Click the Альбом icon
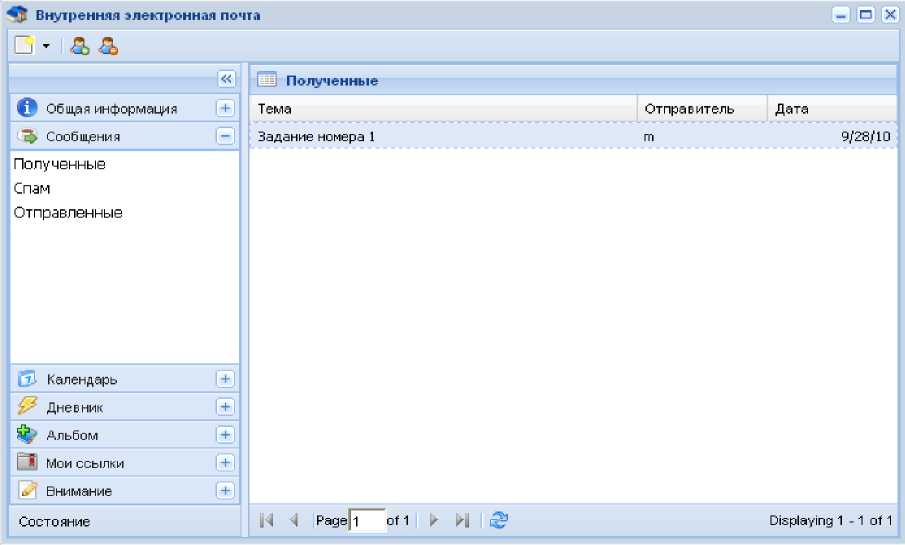 pyautogui.click(x=27, y=434)
